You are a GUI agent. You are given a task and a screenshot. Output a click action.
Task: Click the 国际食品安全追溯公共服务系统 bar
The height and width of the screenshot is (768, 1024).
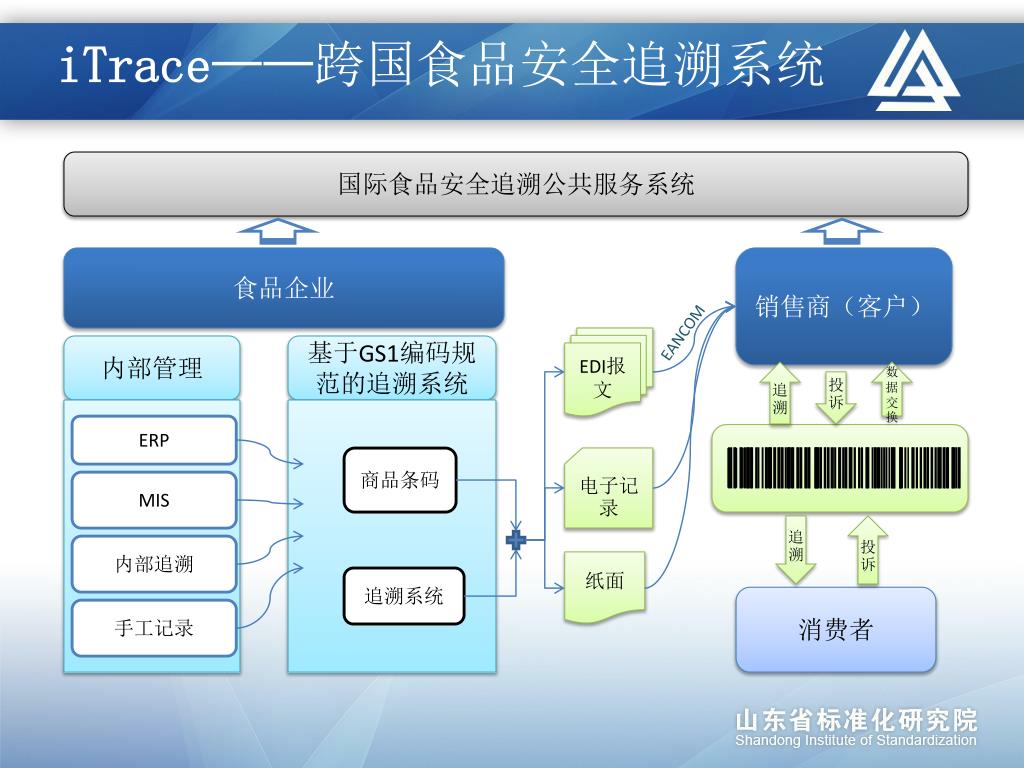tap(516, 184)
